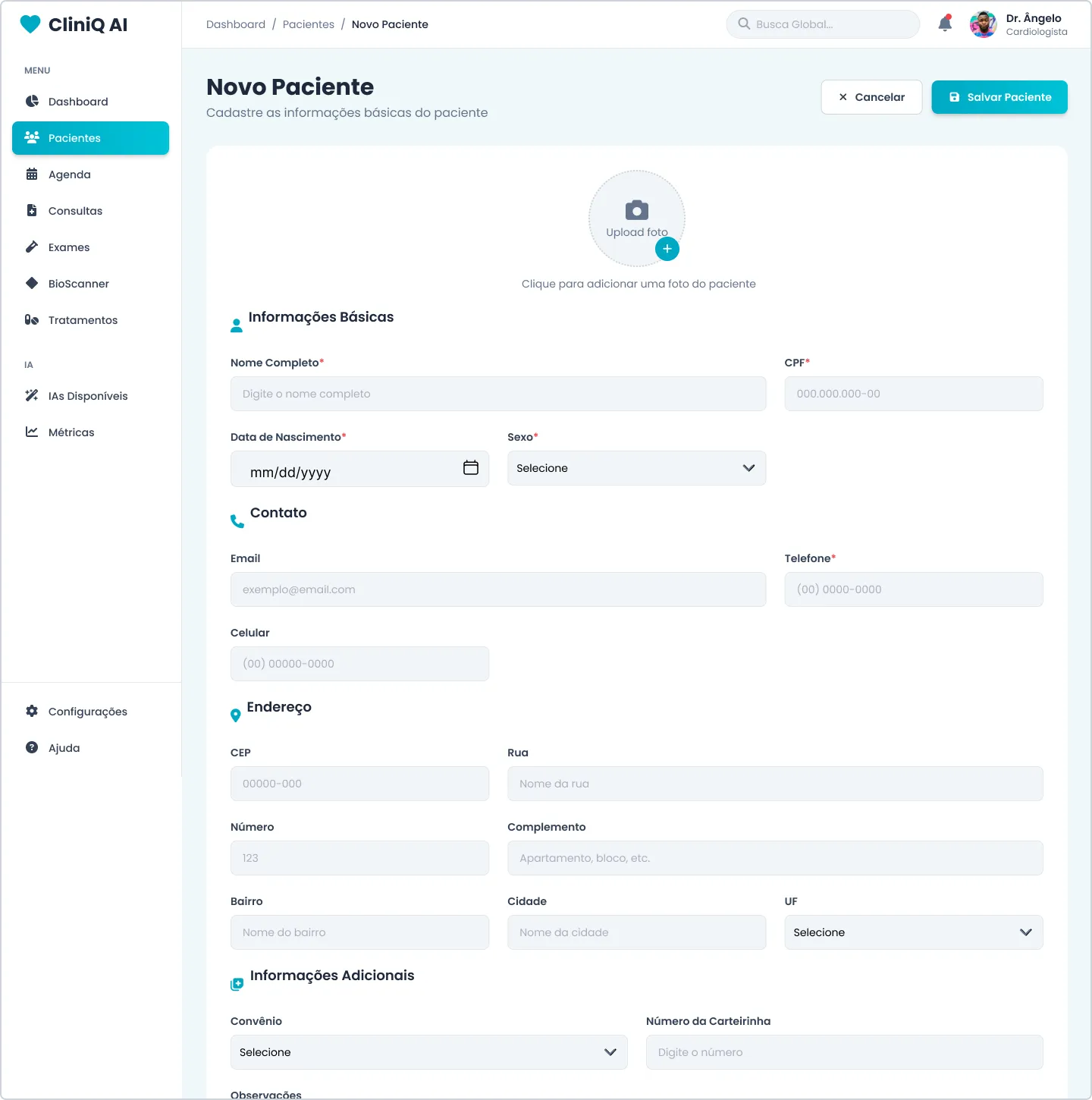Image resolution: width=1092 pixels, height=1100 pixels.
Task: Click the Salvar Paciente button
Action: [999, 97]
